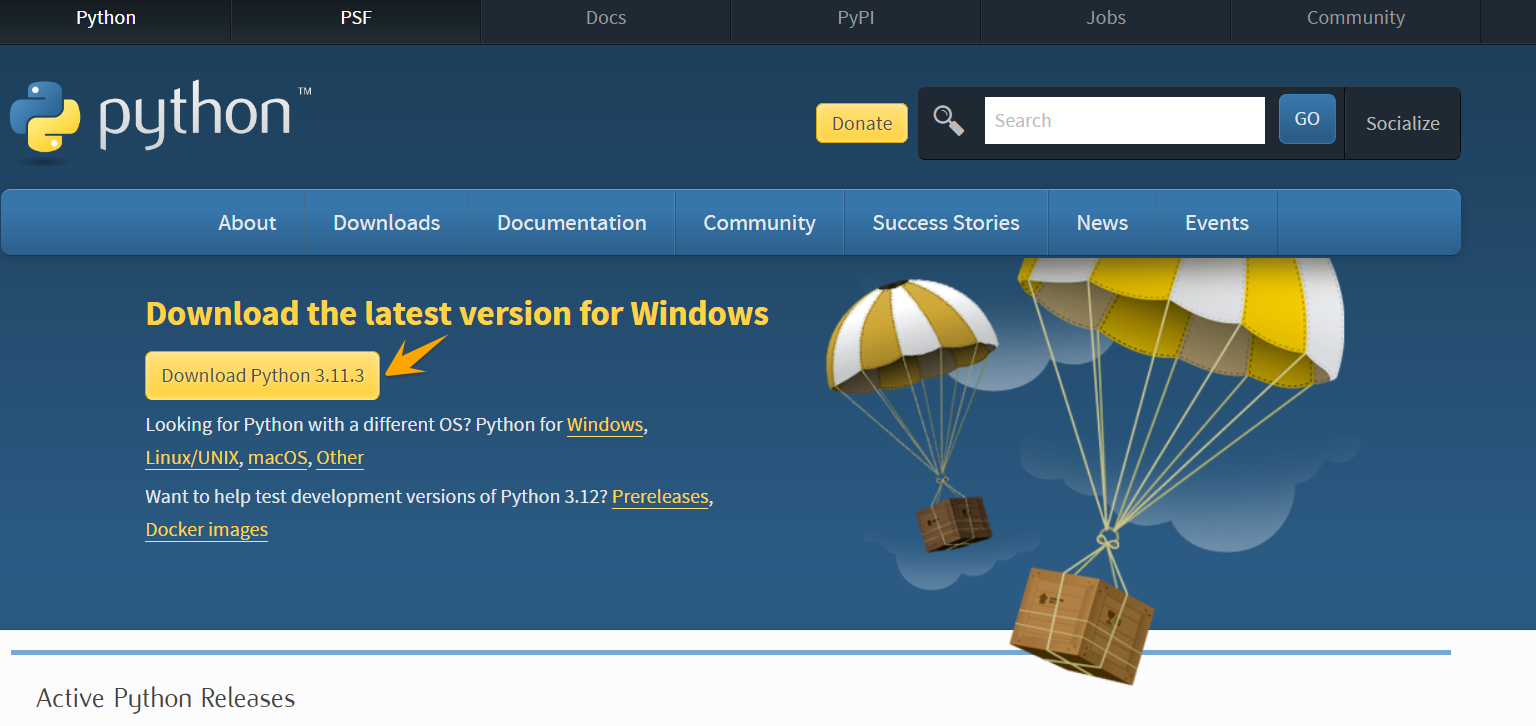
Task: Open the Socialize menu
Action: pos(1402,123)
